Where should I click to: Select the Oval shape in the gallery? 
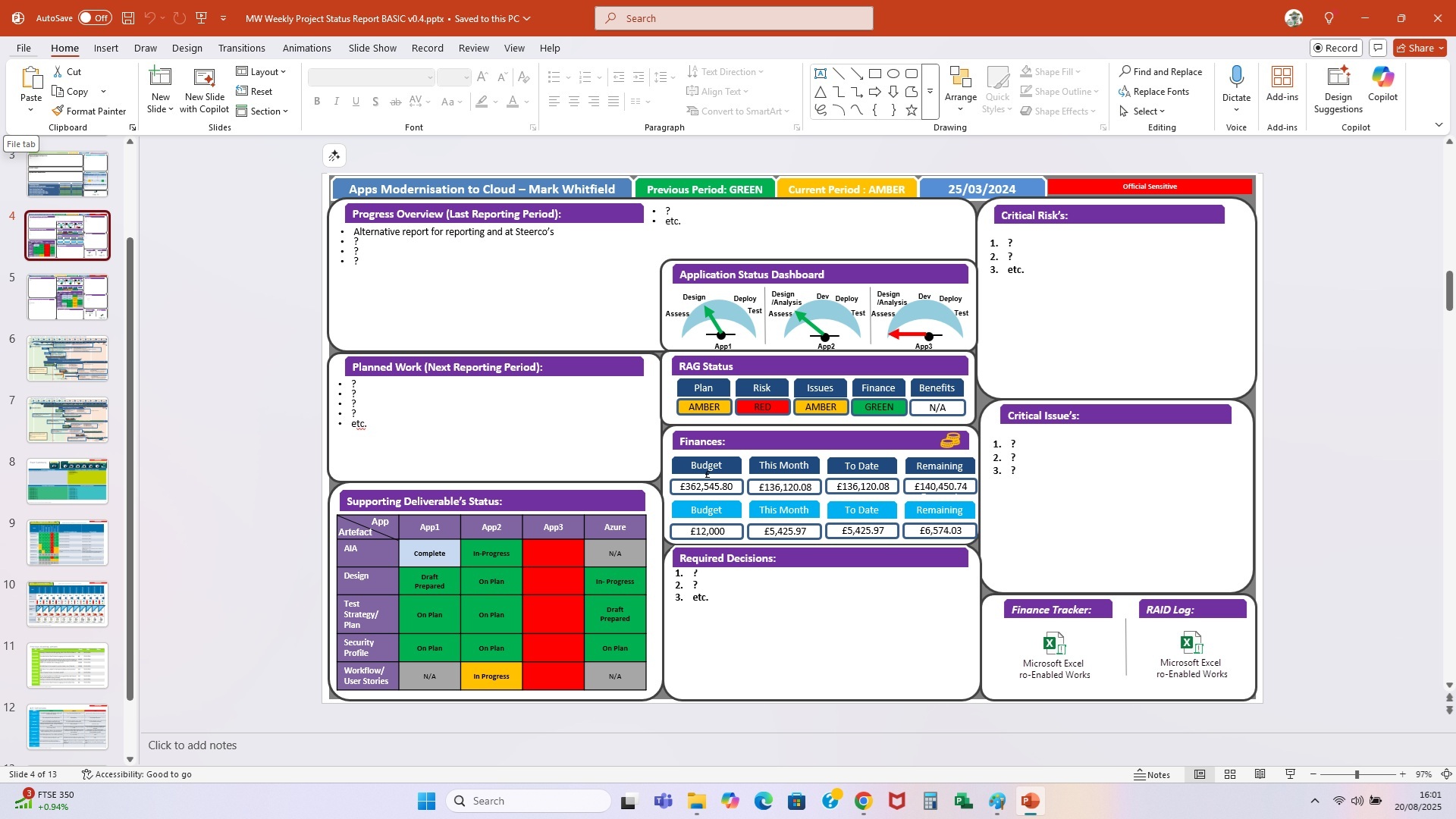[x=893, y=73]
